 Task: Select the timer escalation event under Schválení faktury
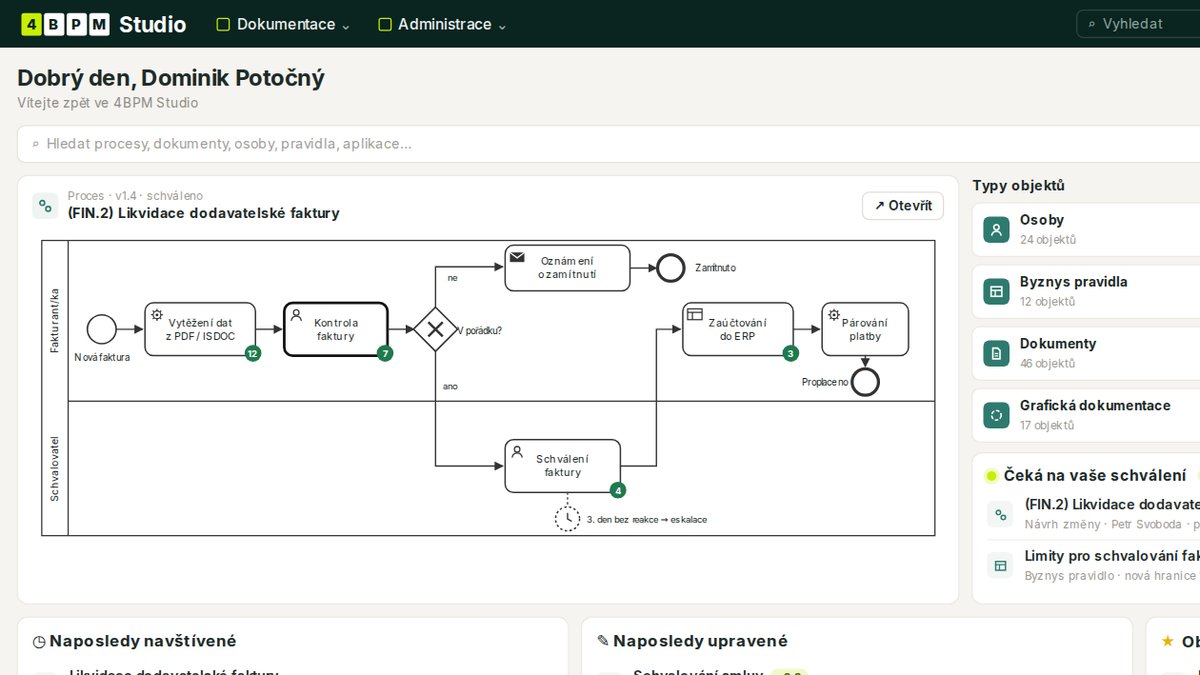click(x=567, y=519)
